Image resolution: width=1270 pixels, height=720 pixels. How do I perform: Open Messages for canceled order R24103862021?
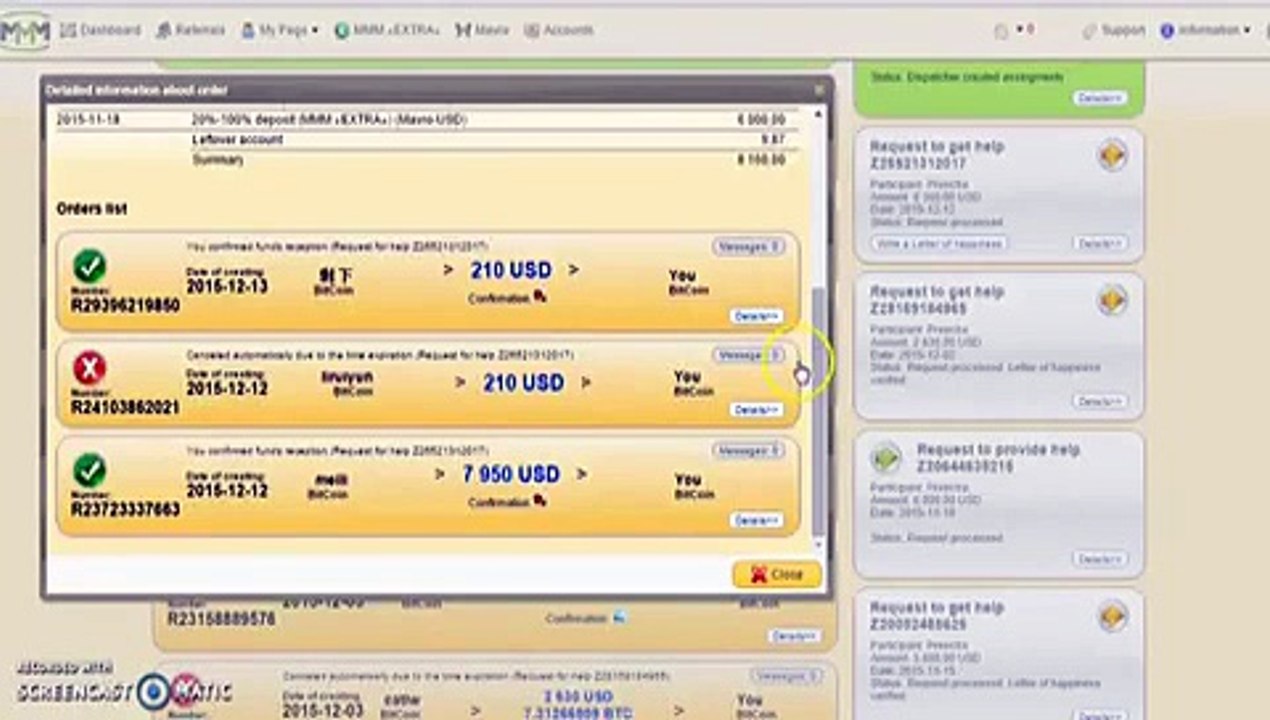[748, 355]
